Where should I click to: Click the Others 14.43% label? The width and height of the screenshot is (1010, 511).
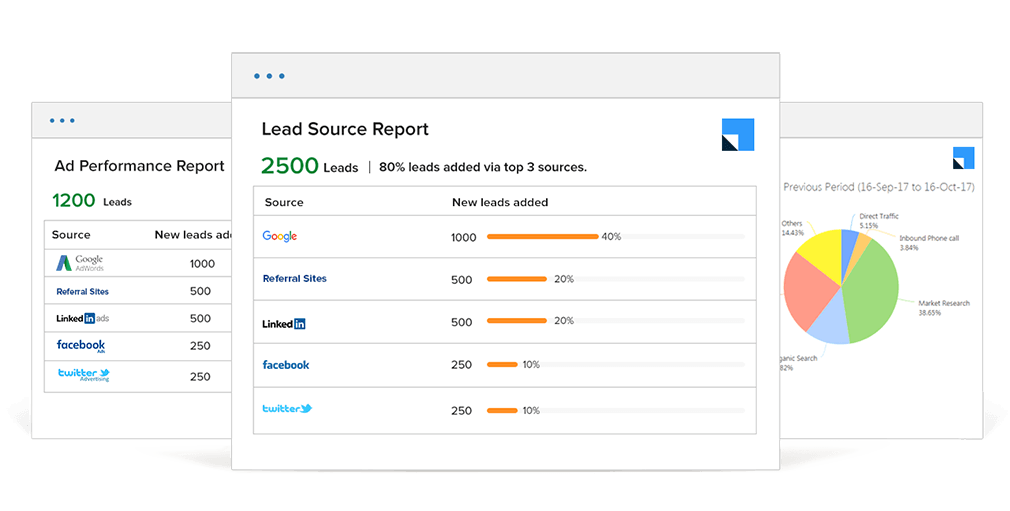[792, 228]
